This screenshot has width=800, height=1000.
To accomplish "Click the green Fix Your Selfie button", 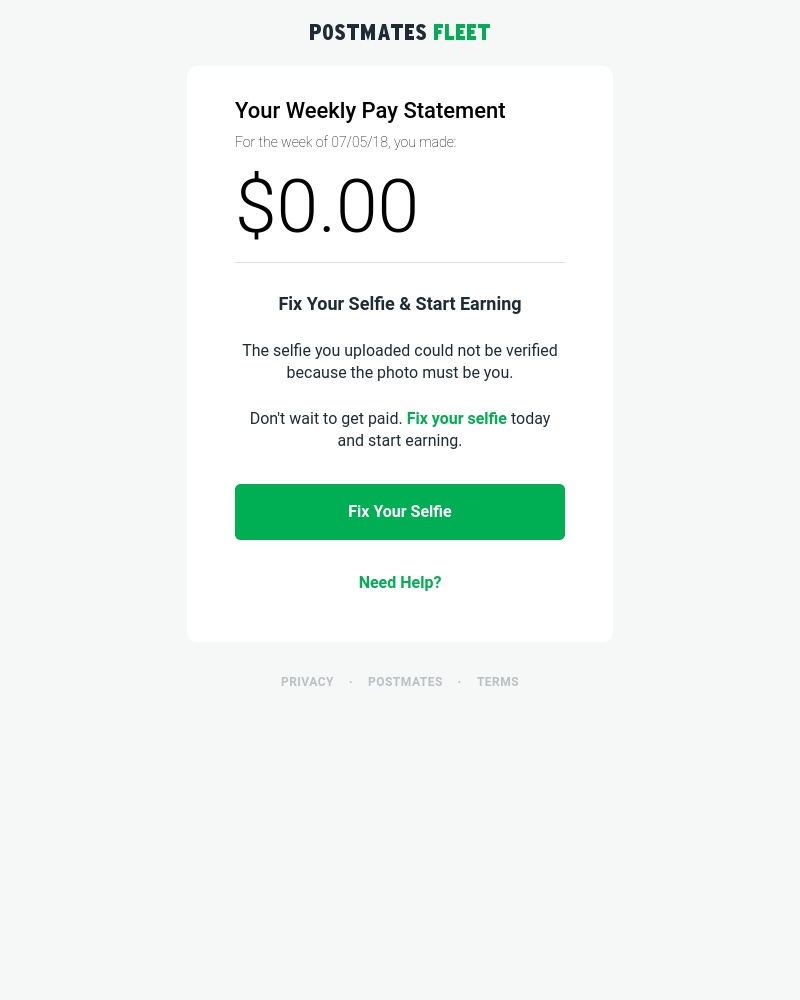I will (x=400, y=511).
